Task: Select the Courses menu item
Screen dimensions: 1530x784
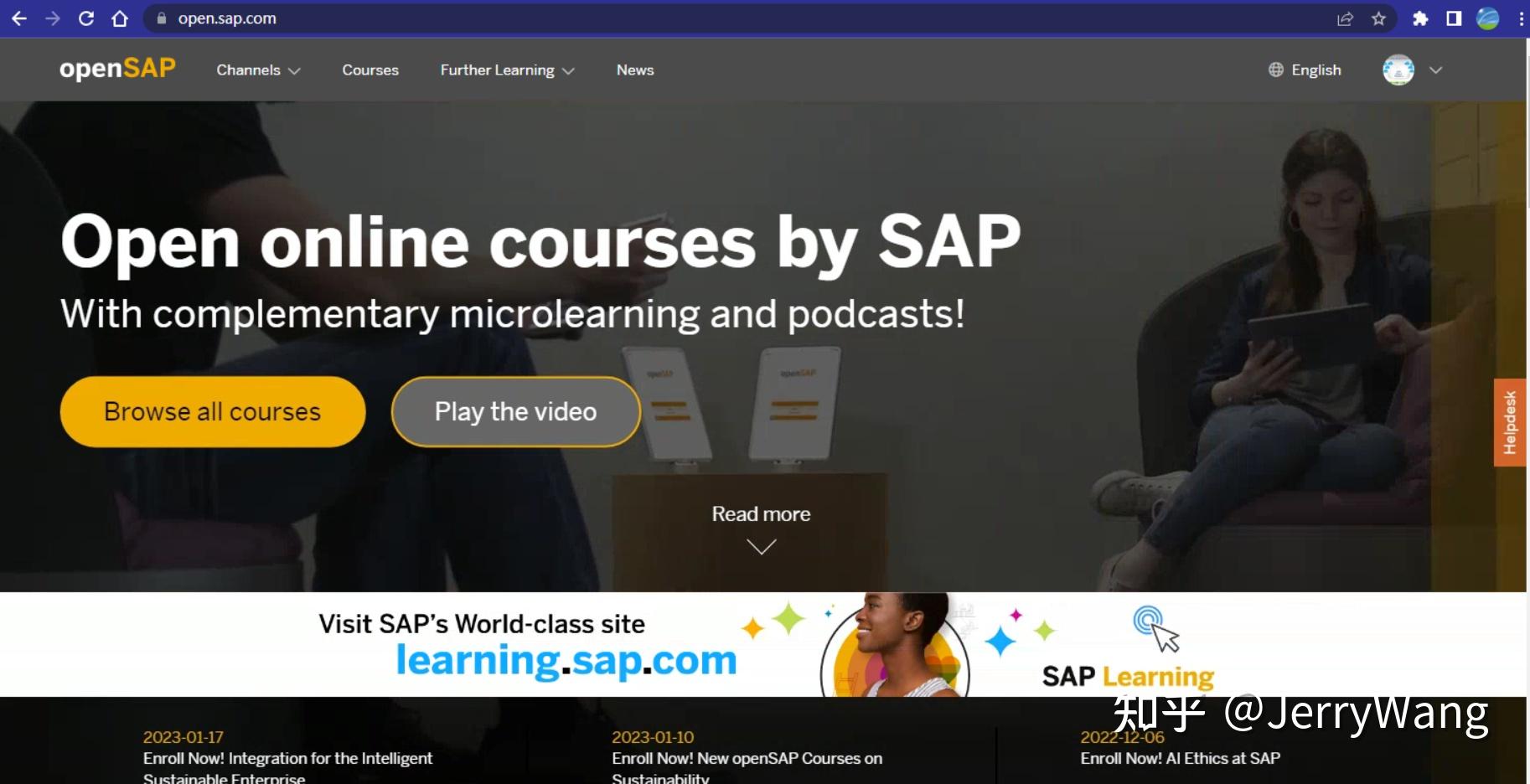Action: [x=370, y=70]
